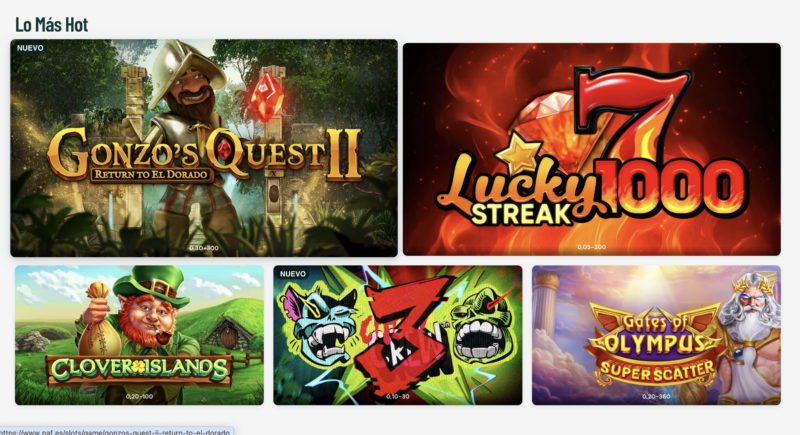
Task: Click the 0,05-200 bet range label
Action: point(592,247)
